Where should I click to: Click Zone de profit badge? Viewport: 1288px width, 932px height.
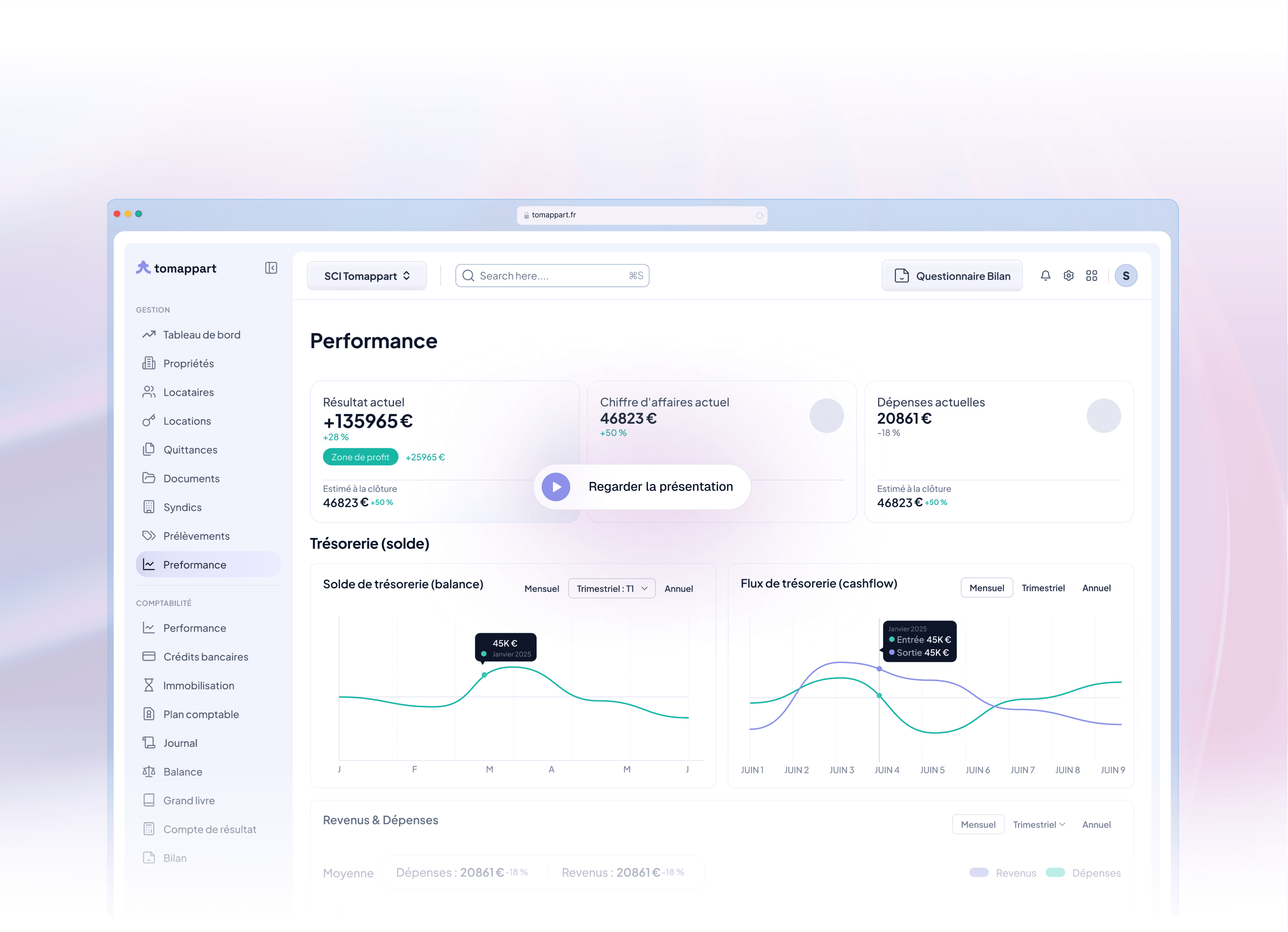click(360, 457)
